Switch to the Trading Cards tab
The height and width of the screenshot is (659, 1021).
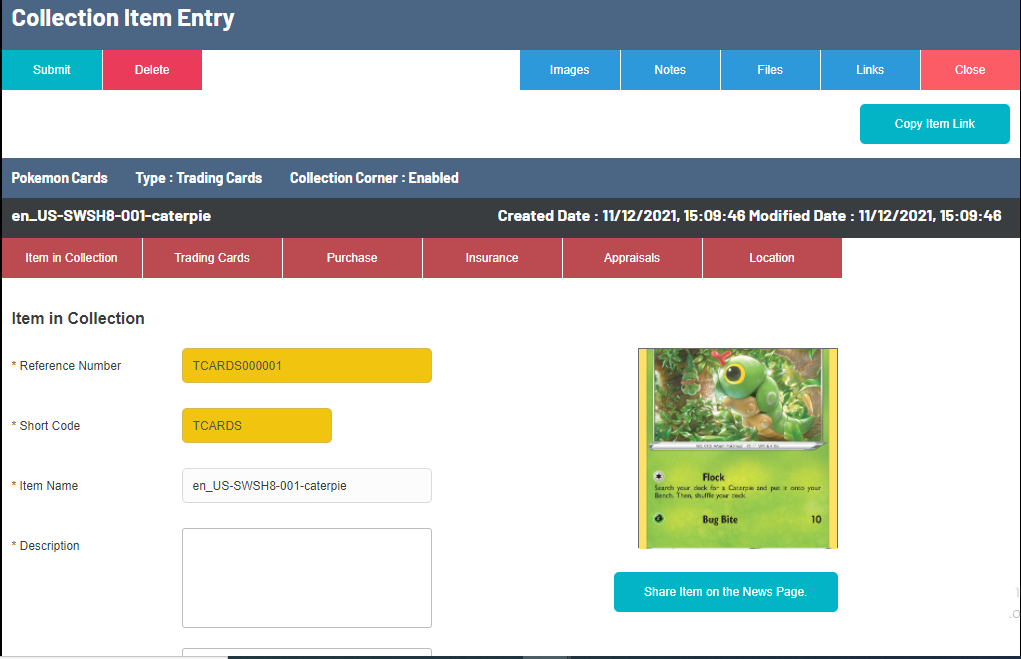(x=212, y=258)
